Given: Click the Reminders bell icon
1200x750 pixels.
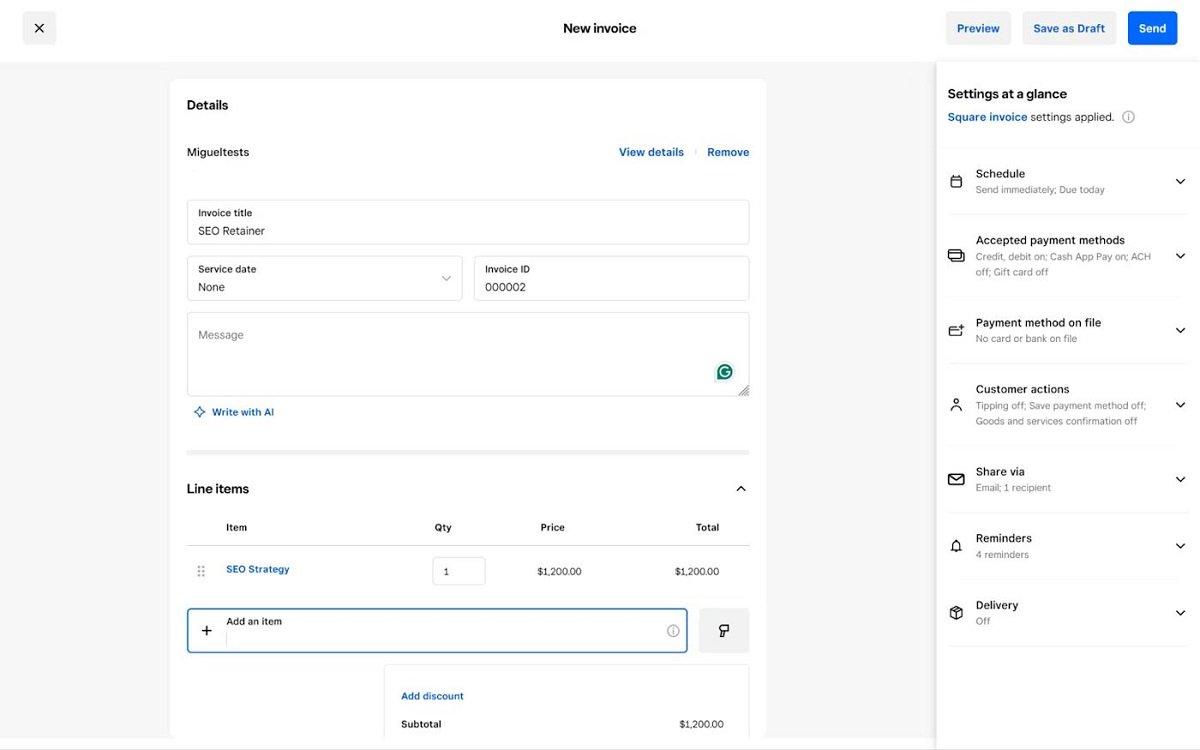Looking at the screenshot, I should [956, 546].
